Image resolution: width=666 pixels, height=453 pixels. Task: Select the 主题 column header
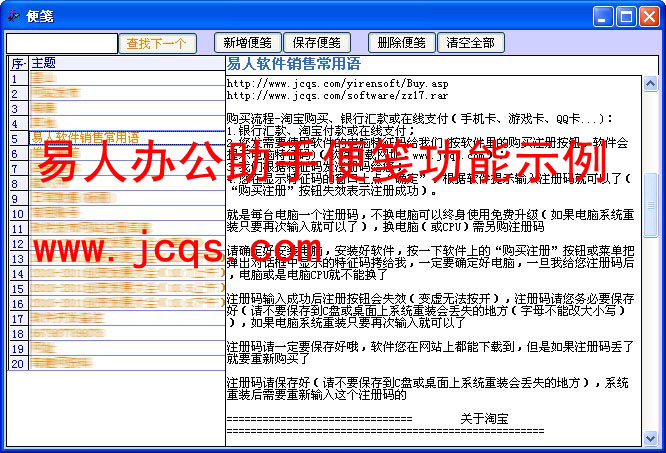(x=127, y=63)
